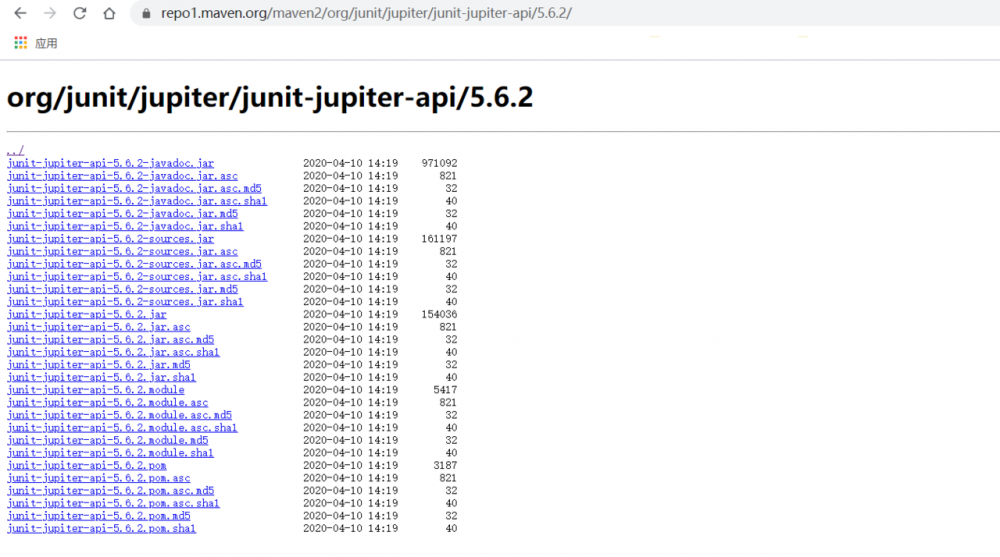This screenshot has height=557, width=1000.
Task: Download junit-jupiter-api-5.6.2-javadoc.jar
Action: pos(110,163)
